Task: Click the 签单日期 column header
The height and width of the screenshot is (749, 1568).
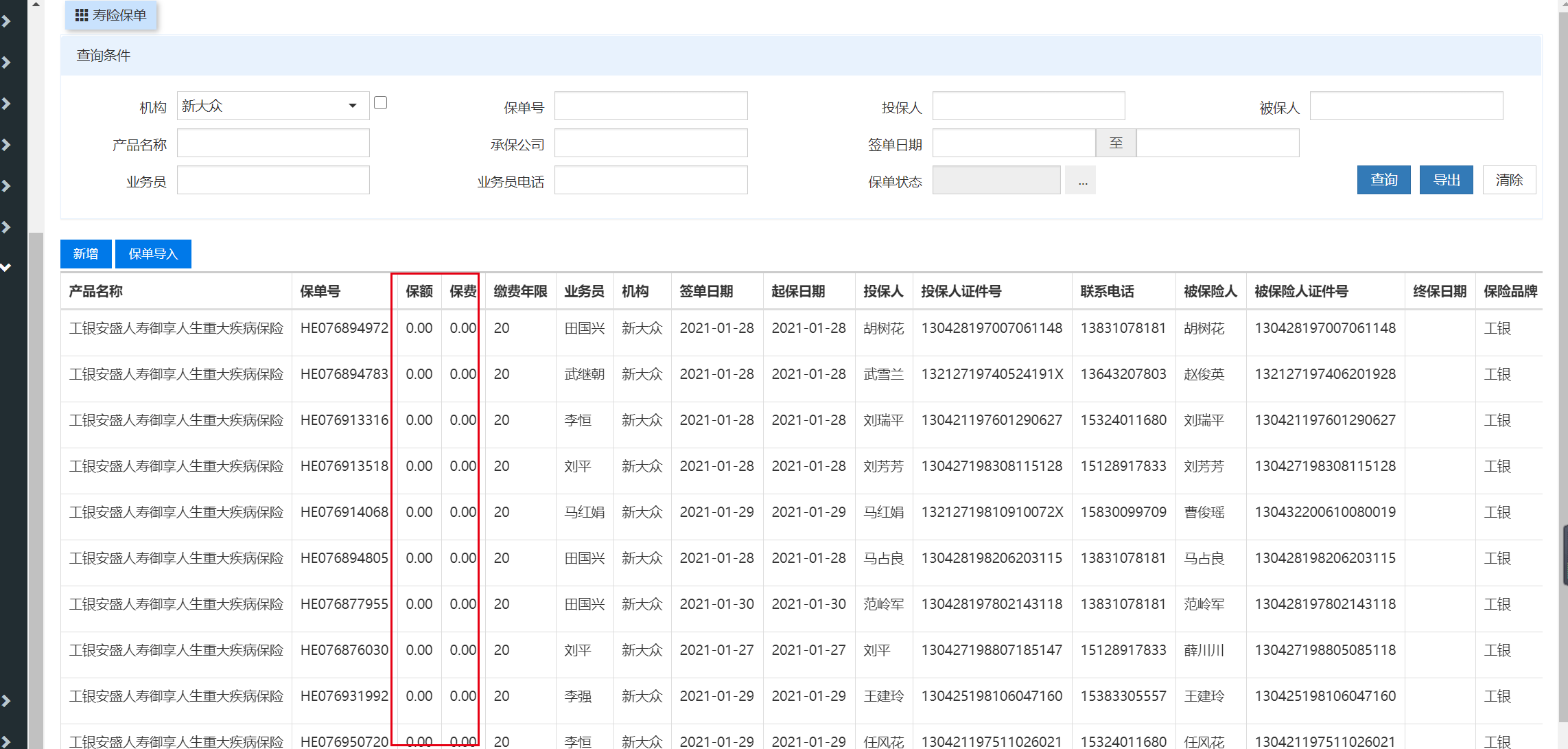Action: 706,291
